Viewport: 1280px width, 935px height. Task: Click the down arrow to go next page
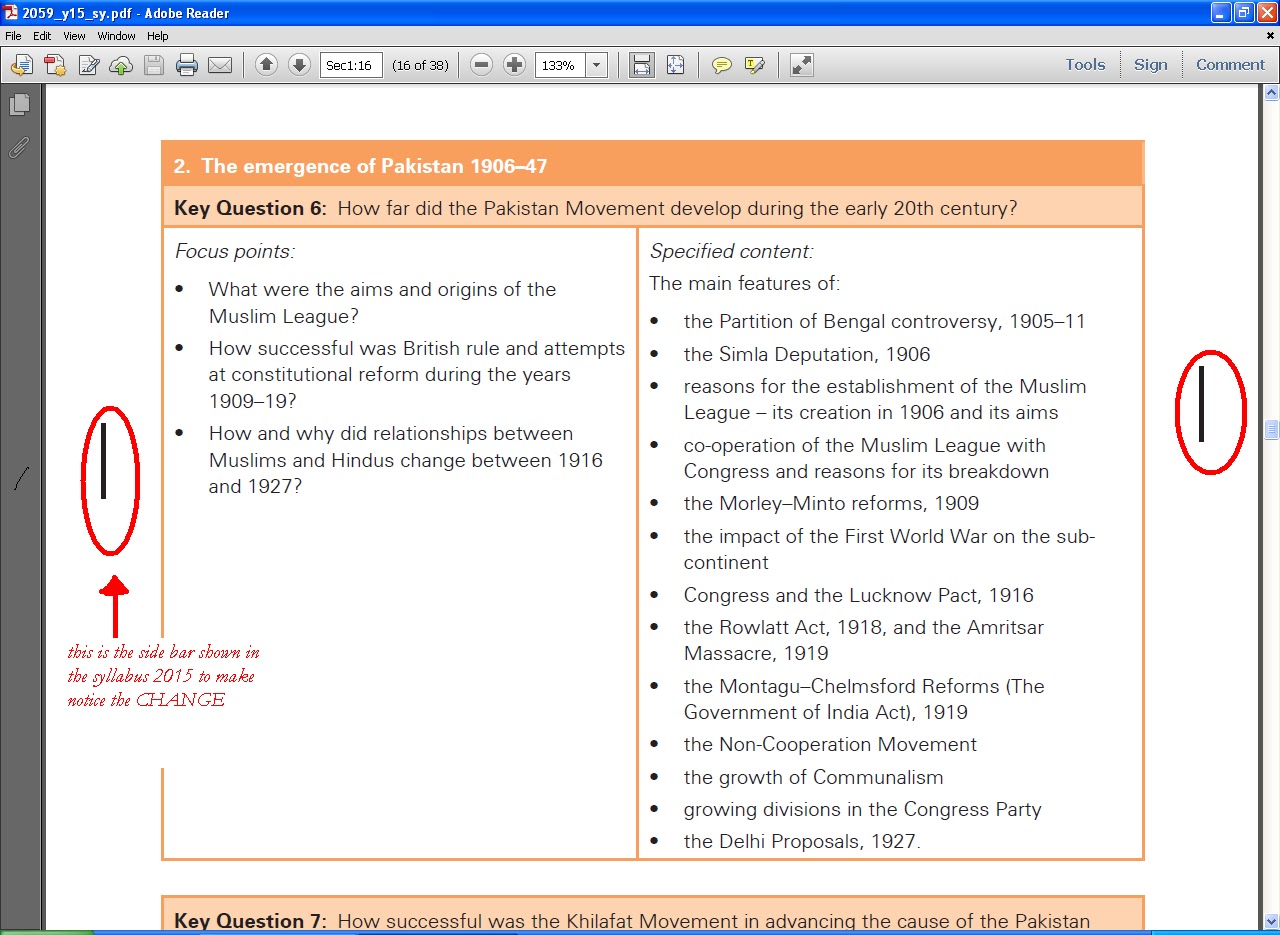(x=299, y=64)
